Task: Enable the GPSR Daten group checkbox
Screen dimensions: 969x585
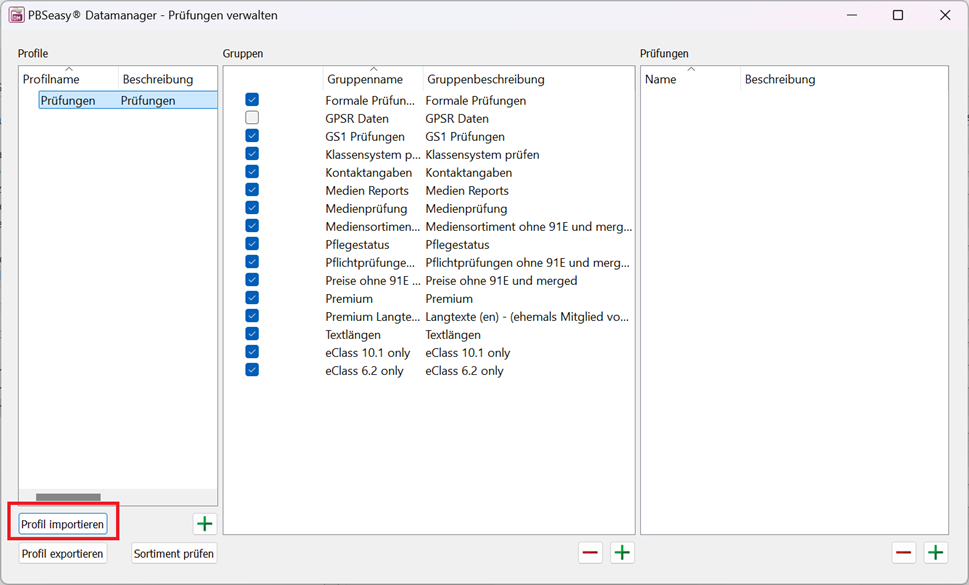Action: point(252,117)
